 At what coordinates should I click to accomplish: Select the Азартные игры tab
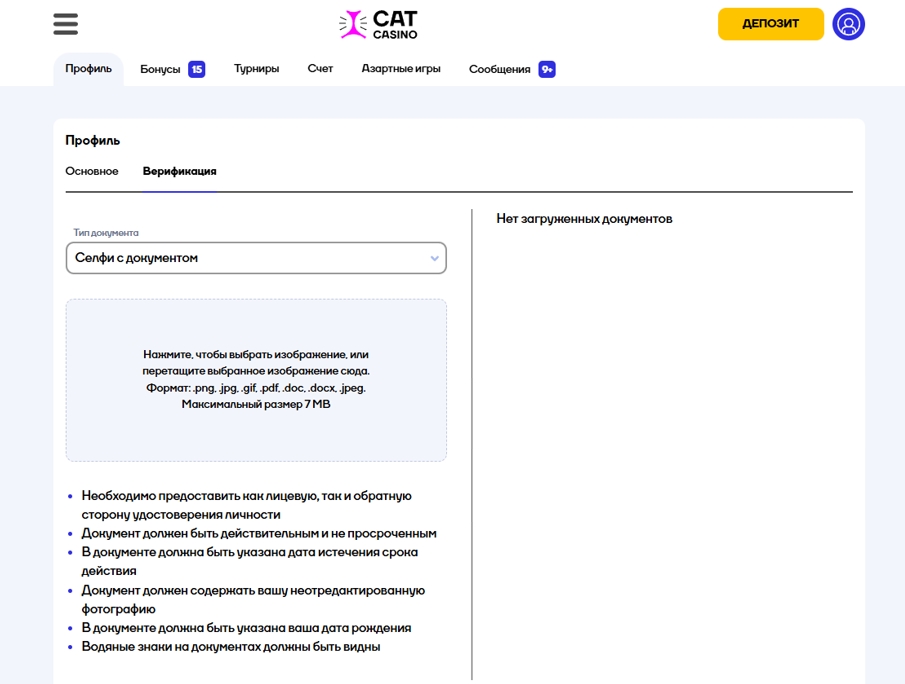click(401, 69)
